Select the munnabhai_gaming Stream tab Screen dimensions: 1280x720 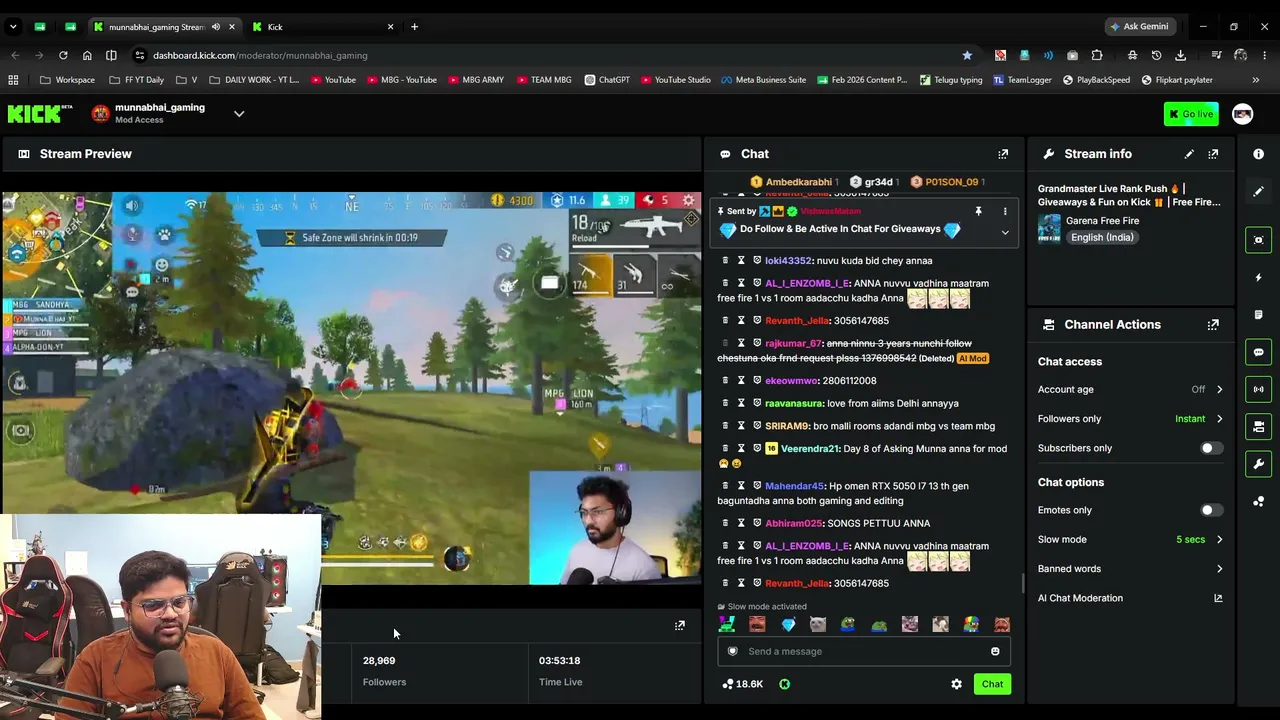[x=163, y=27]
